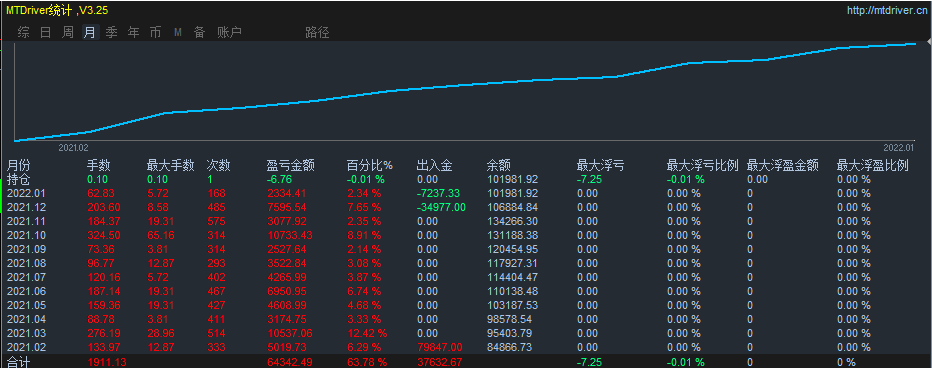Click the 最大手数 column header

171,166
